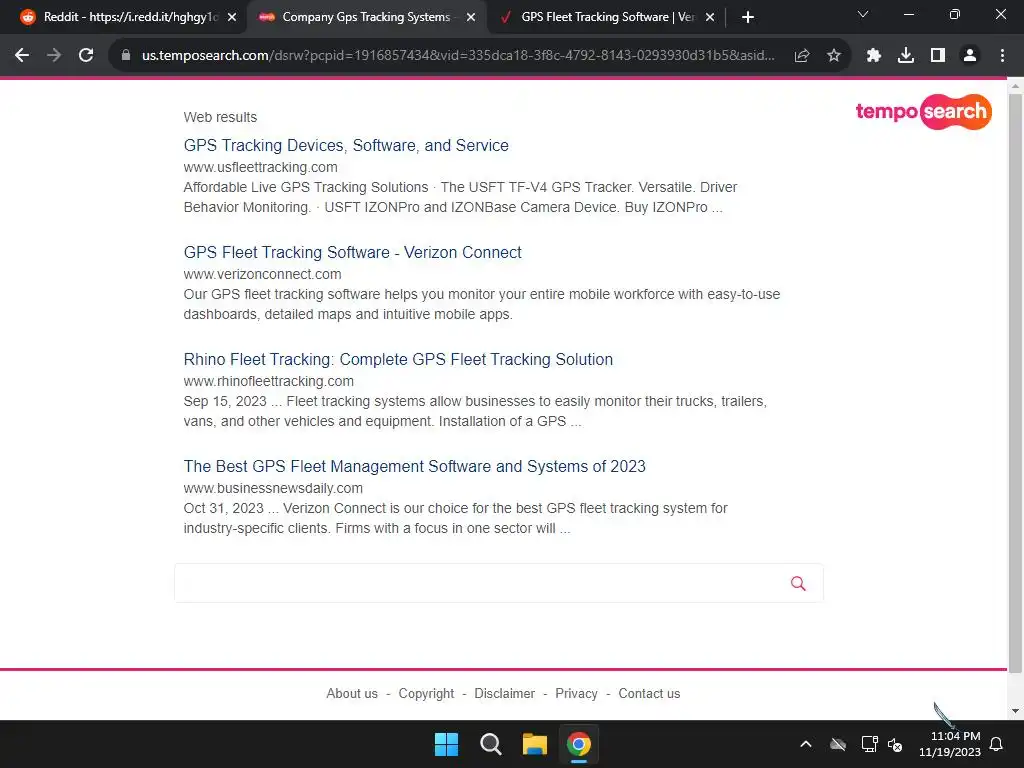Open the Copyright footer link

426,694
